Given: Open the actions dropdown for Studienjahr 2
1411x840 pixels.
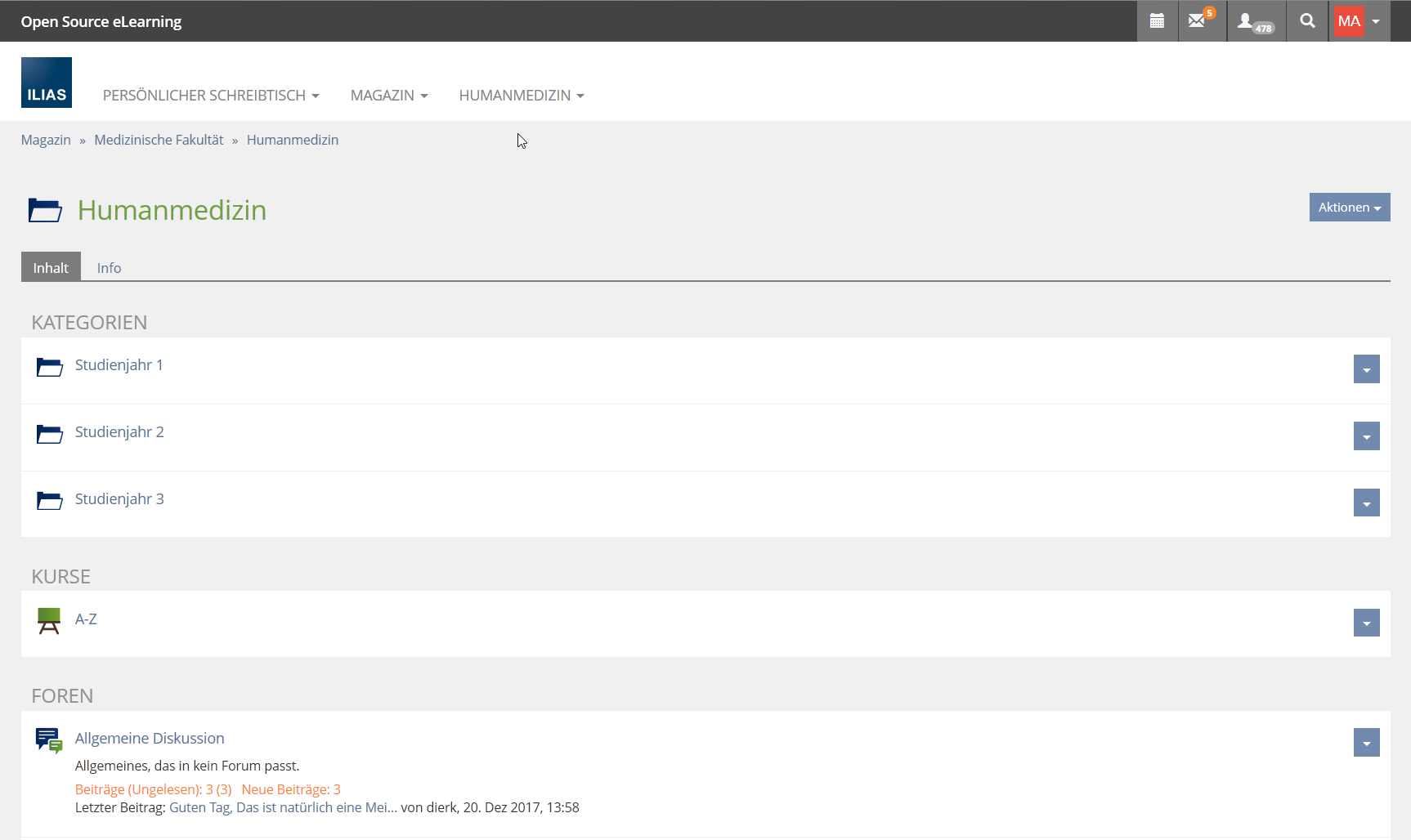Looking at the screenshot, I should 1366,436.
